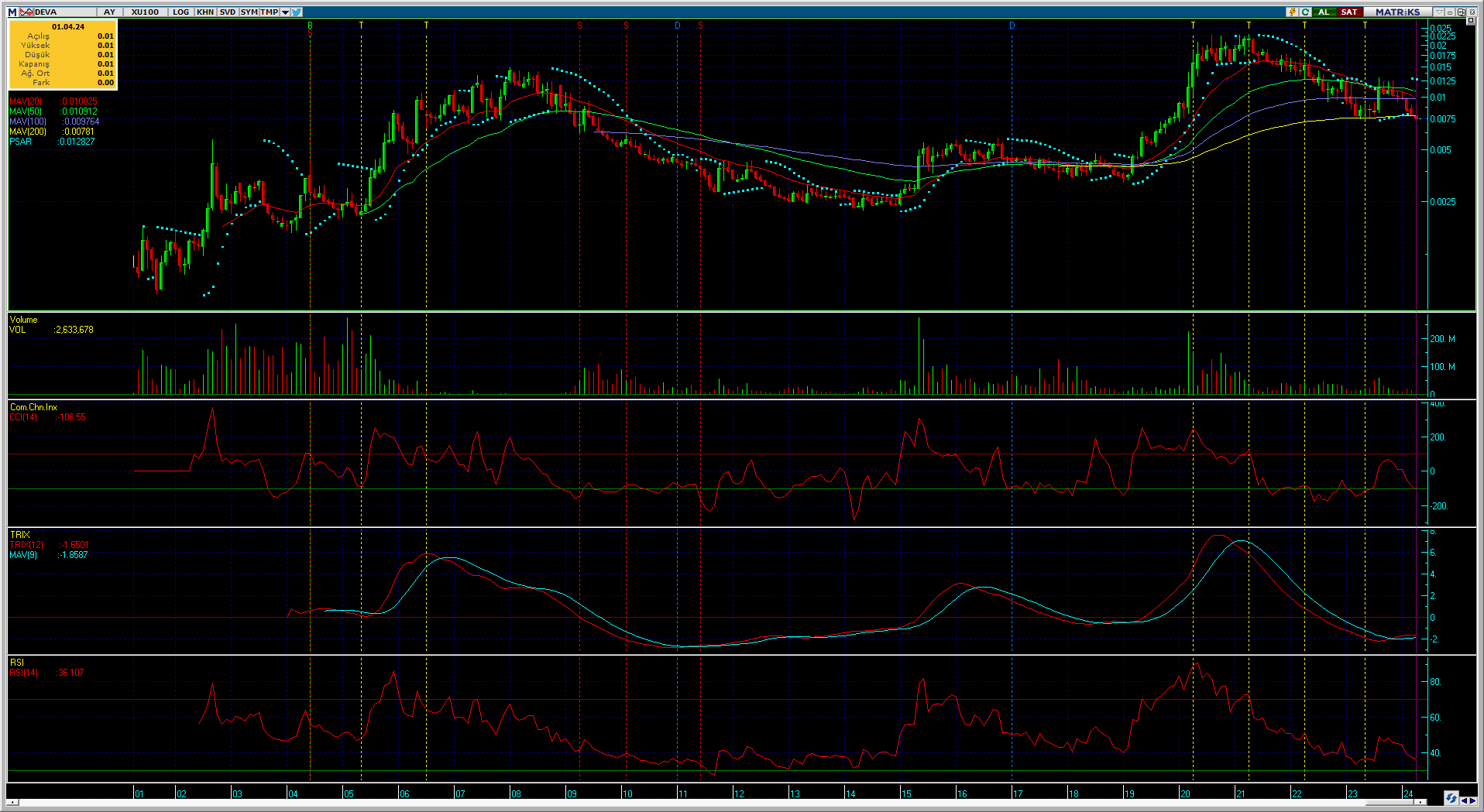The image size is (1484, 812).
Task: Click the restore window icon at top right
Action: [1461, 12]
